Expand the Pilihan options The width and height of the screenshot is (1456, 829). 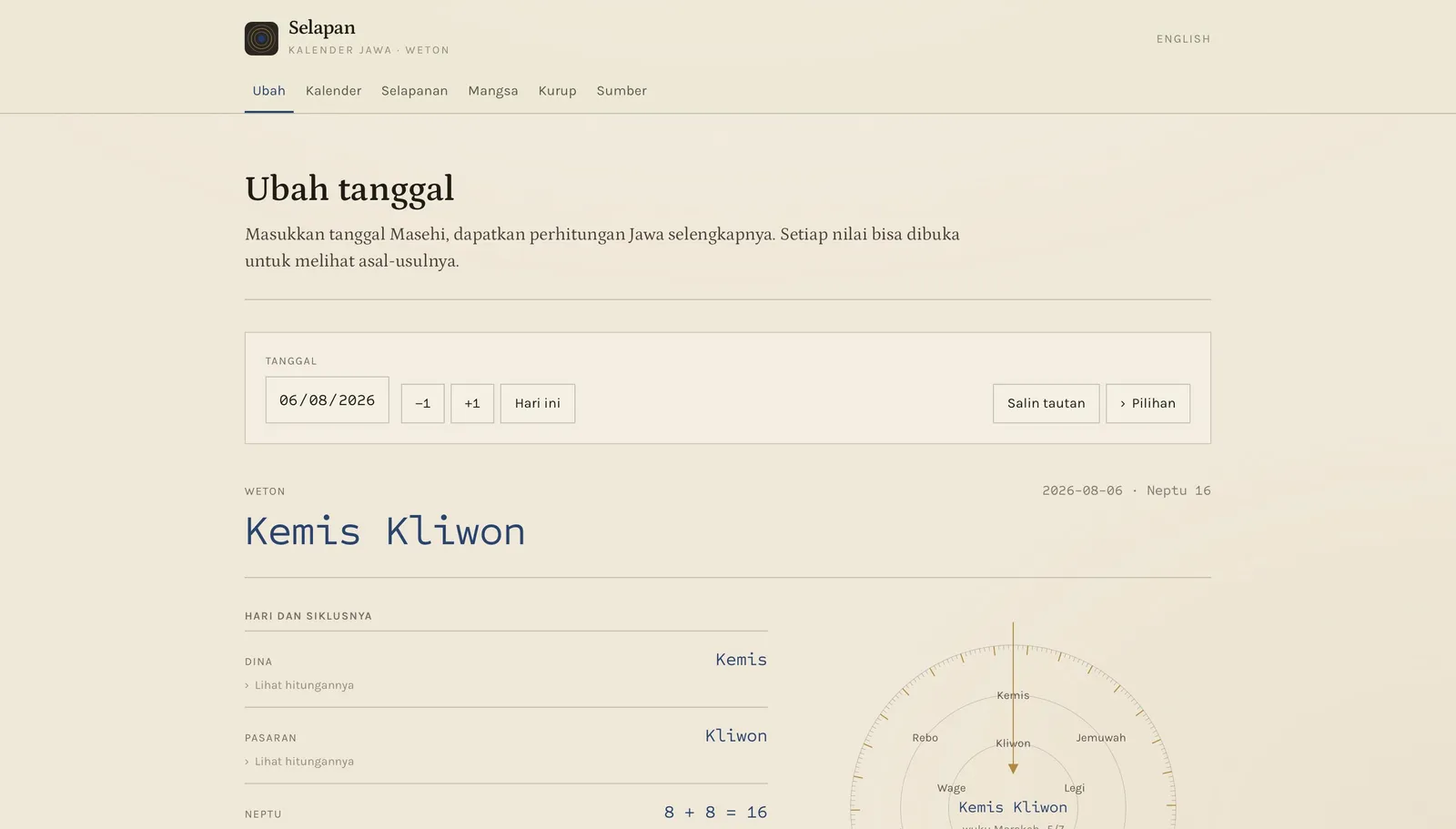1148,403
